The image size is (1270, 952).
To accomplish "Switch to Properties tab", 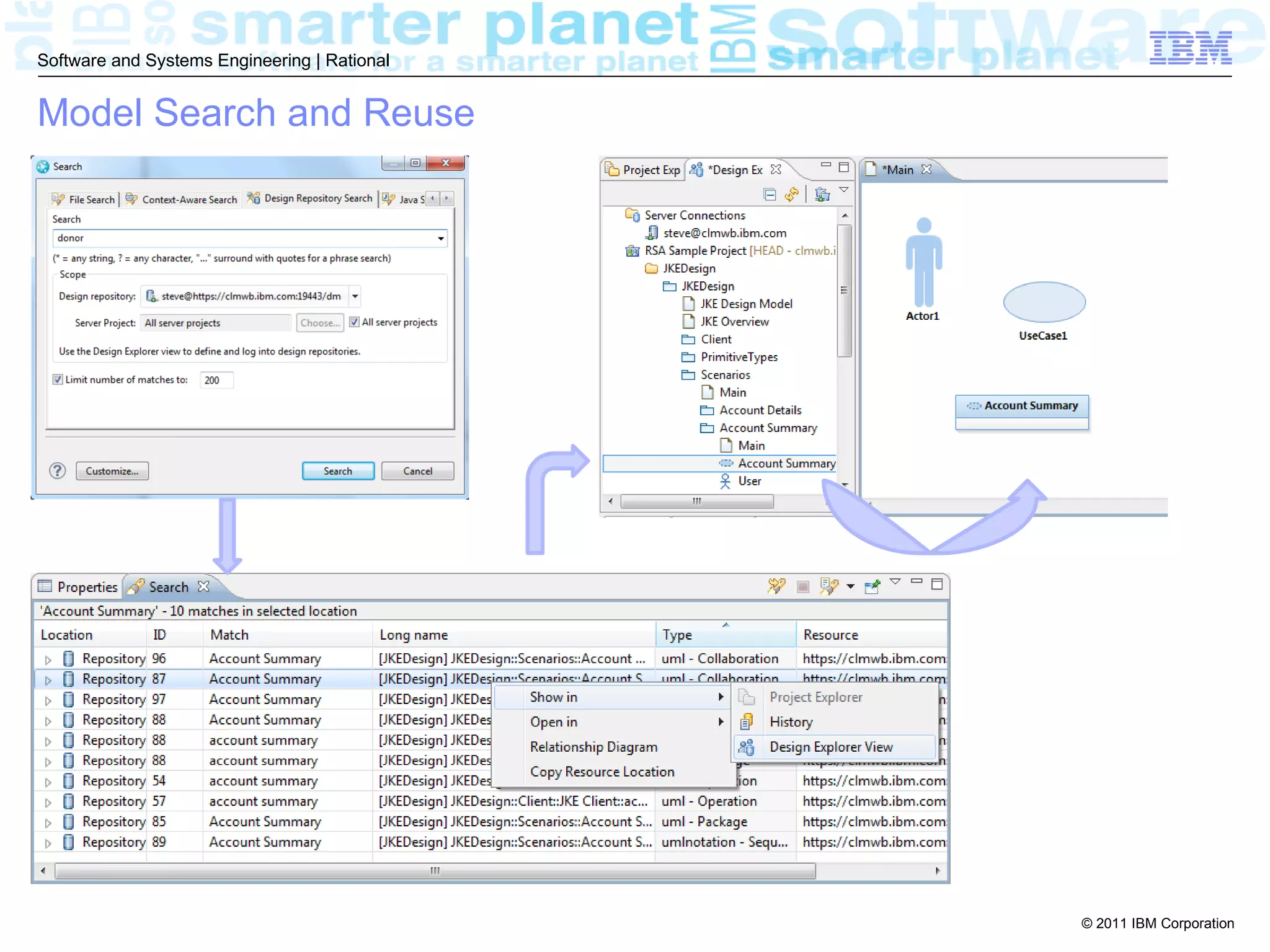I will (78, 587).
